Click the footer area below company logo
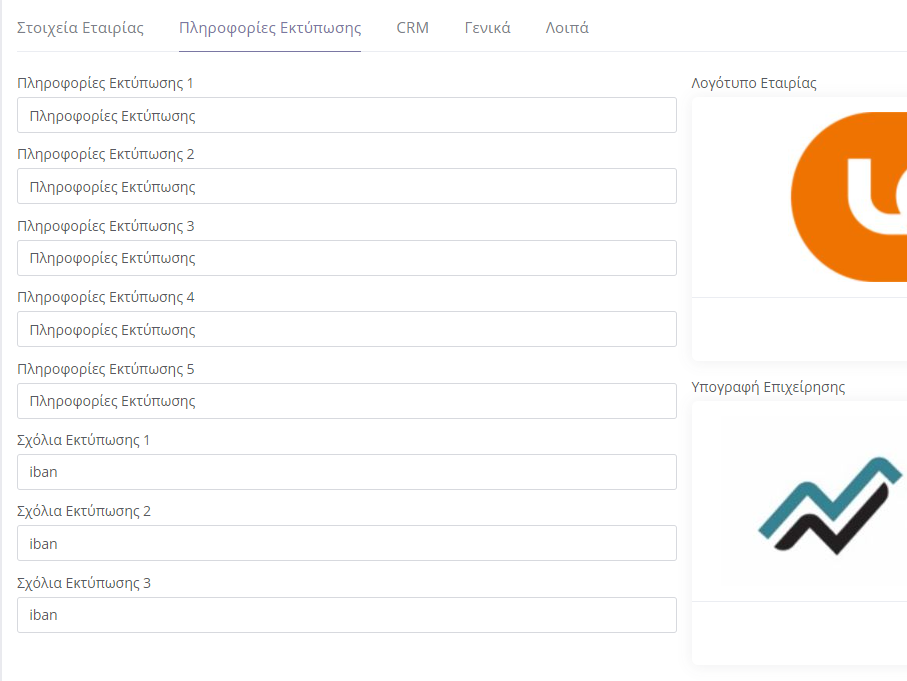 click(x=799, y=329)
